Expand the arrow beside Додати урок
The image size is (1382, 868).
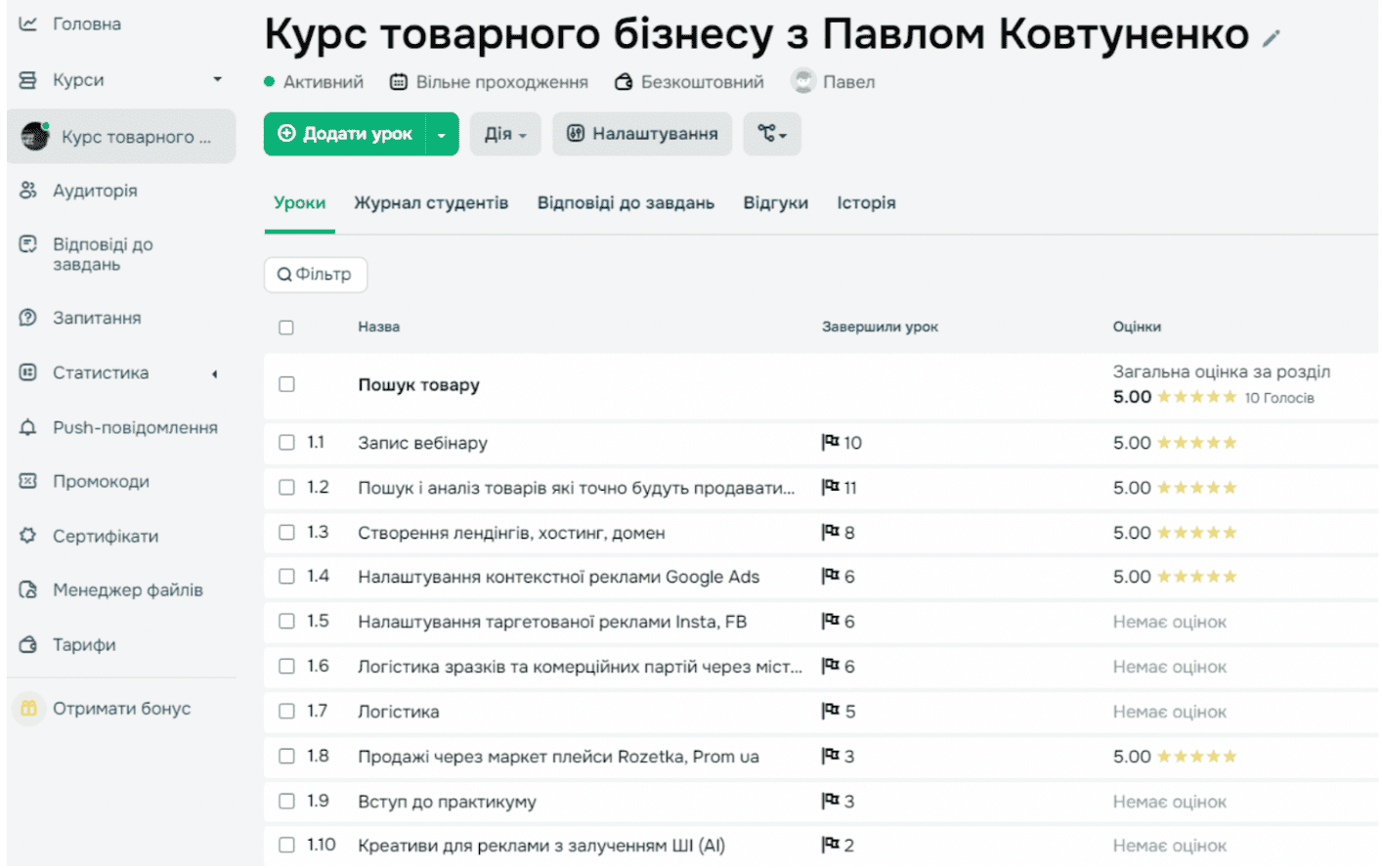coord(441,134)
